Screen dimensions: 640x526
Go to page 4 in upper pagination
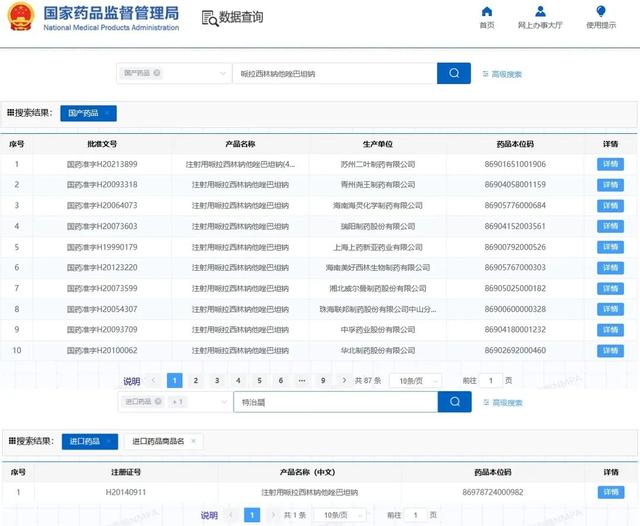pos(238,380)
